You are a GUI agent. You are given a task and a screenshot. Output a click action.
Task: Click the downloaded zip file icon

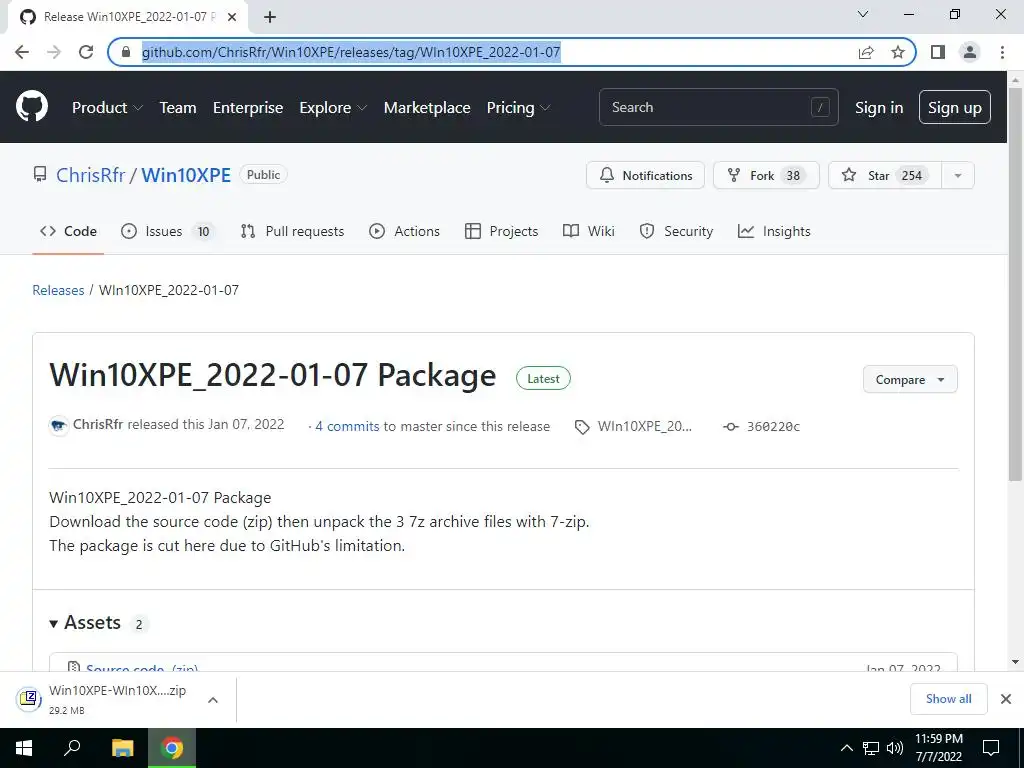point(29,699)
